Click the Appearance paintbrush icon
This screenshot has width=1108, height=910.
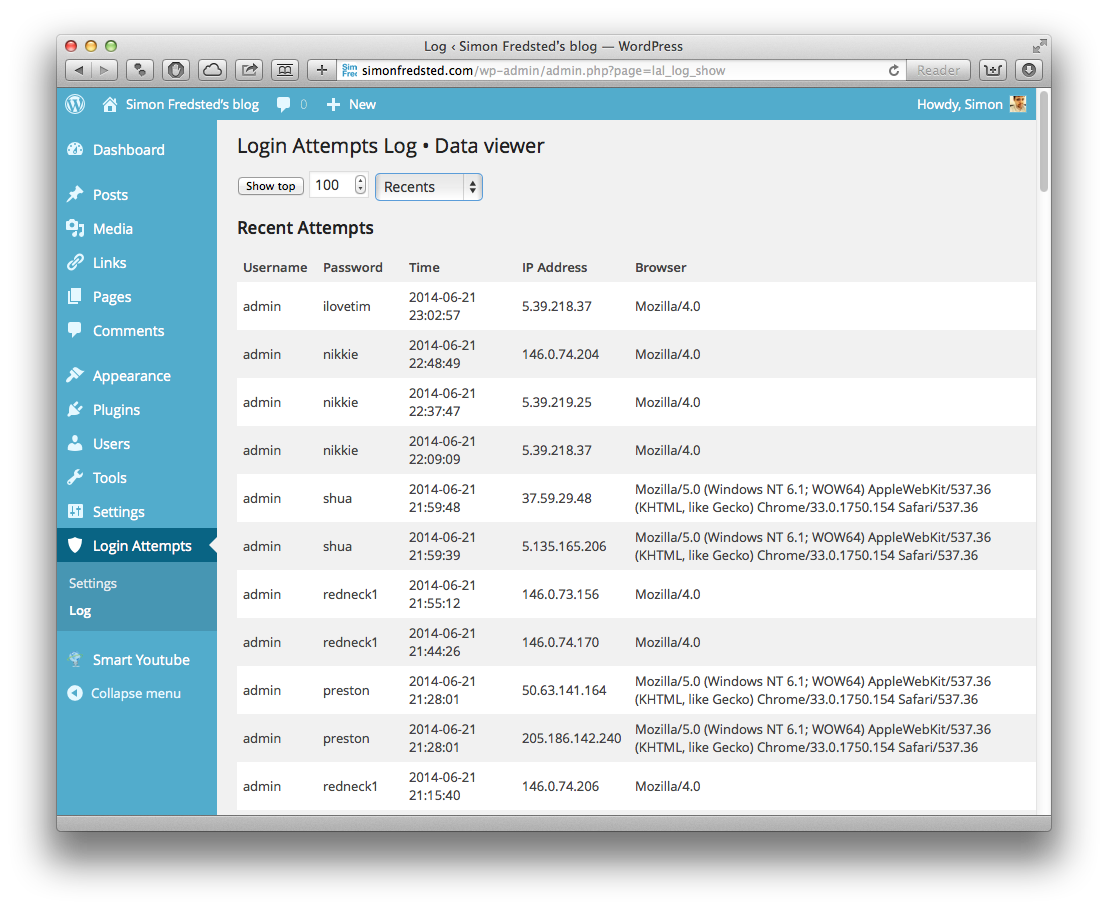pos(75,375)
